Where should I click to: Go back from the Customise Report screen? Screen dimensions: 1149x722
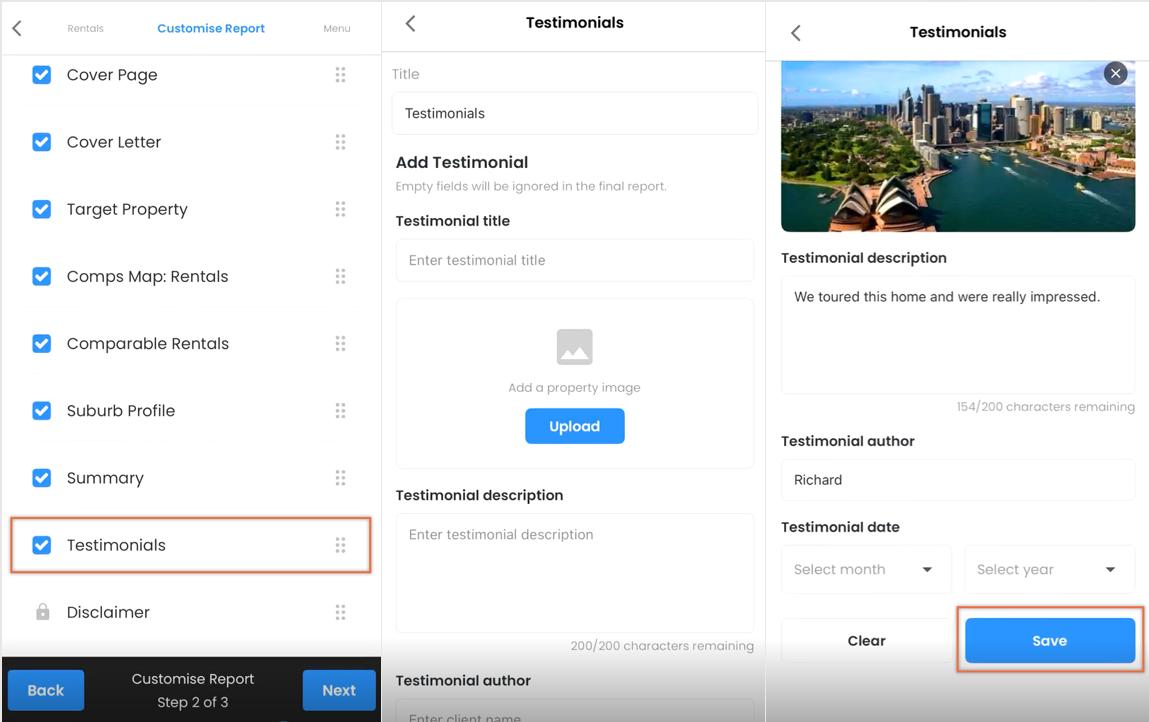pyautogui.click(x=18, y=29)
